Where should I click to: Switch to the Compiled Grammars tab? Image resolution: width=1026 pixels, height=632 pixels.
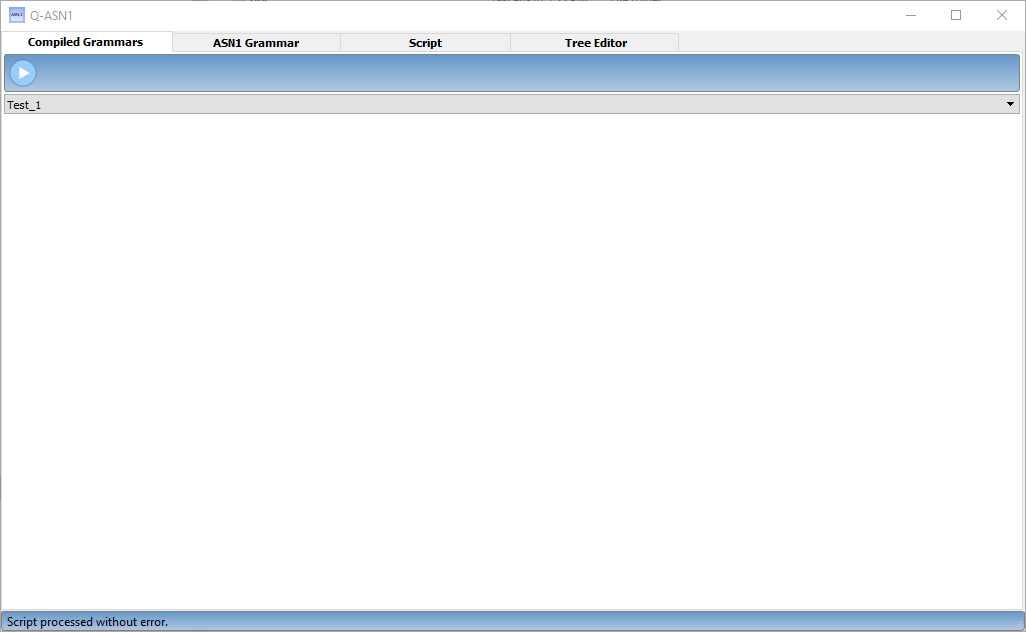[86, 42]
